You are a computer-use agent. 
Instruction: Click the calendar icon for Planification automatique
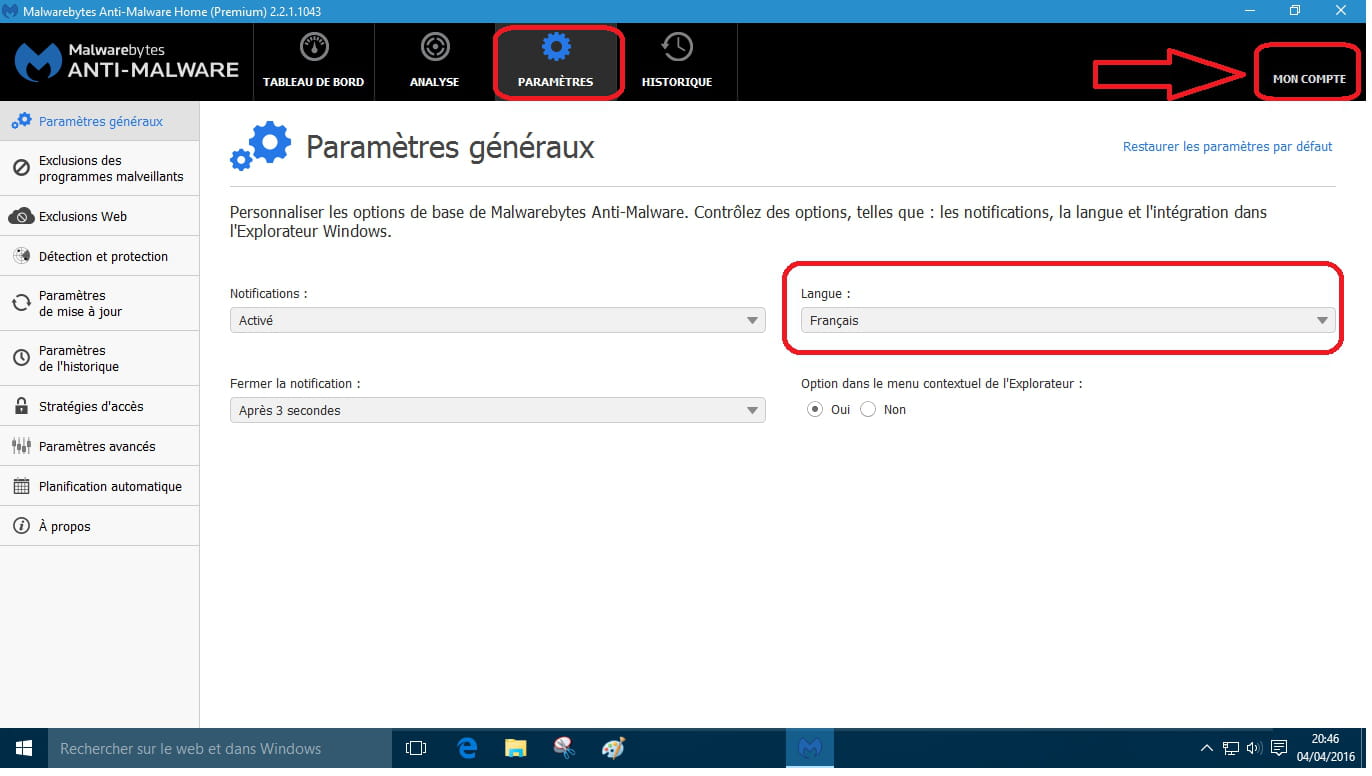[x=21, y=487]
